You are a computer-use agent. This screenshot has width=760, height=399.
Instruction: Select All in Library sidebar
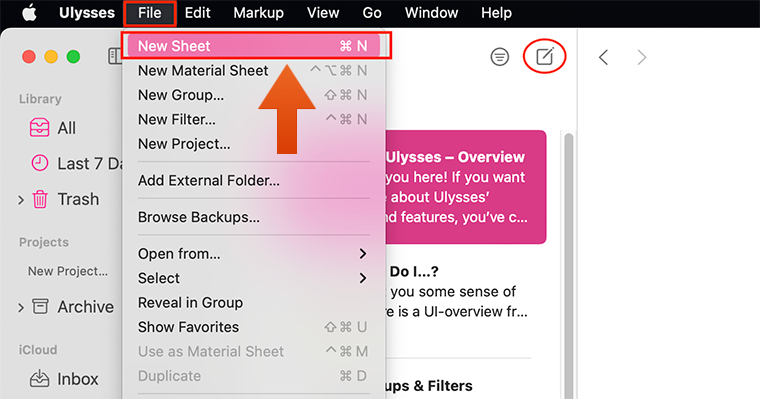click(x=66, y=128)
